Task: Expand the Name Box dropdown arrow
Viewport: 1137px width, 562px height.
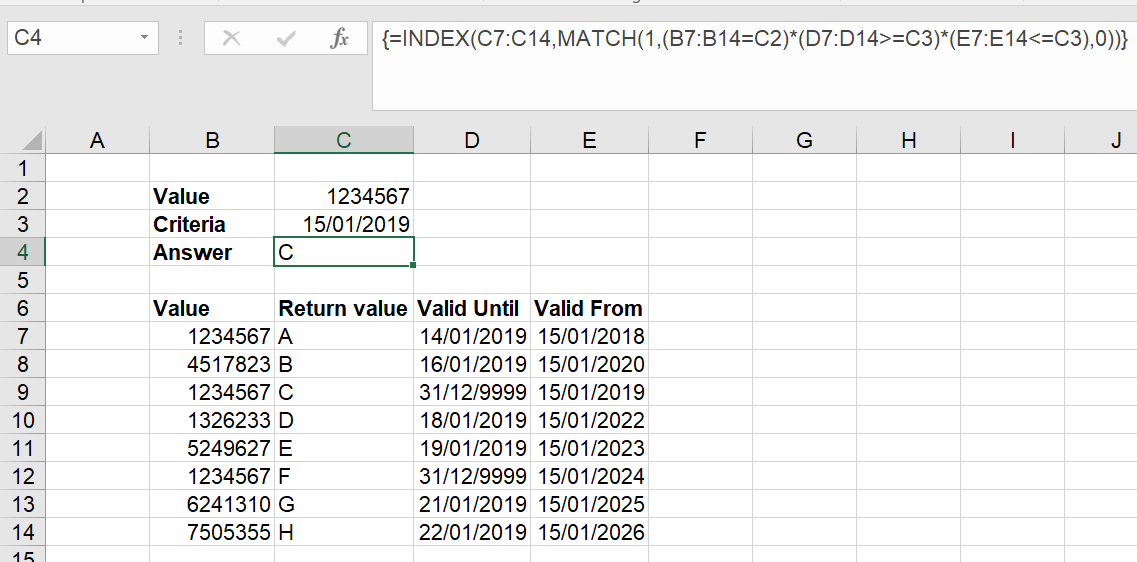Action: [x=144, y=38]
